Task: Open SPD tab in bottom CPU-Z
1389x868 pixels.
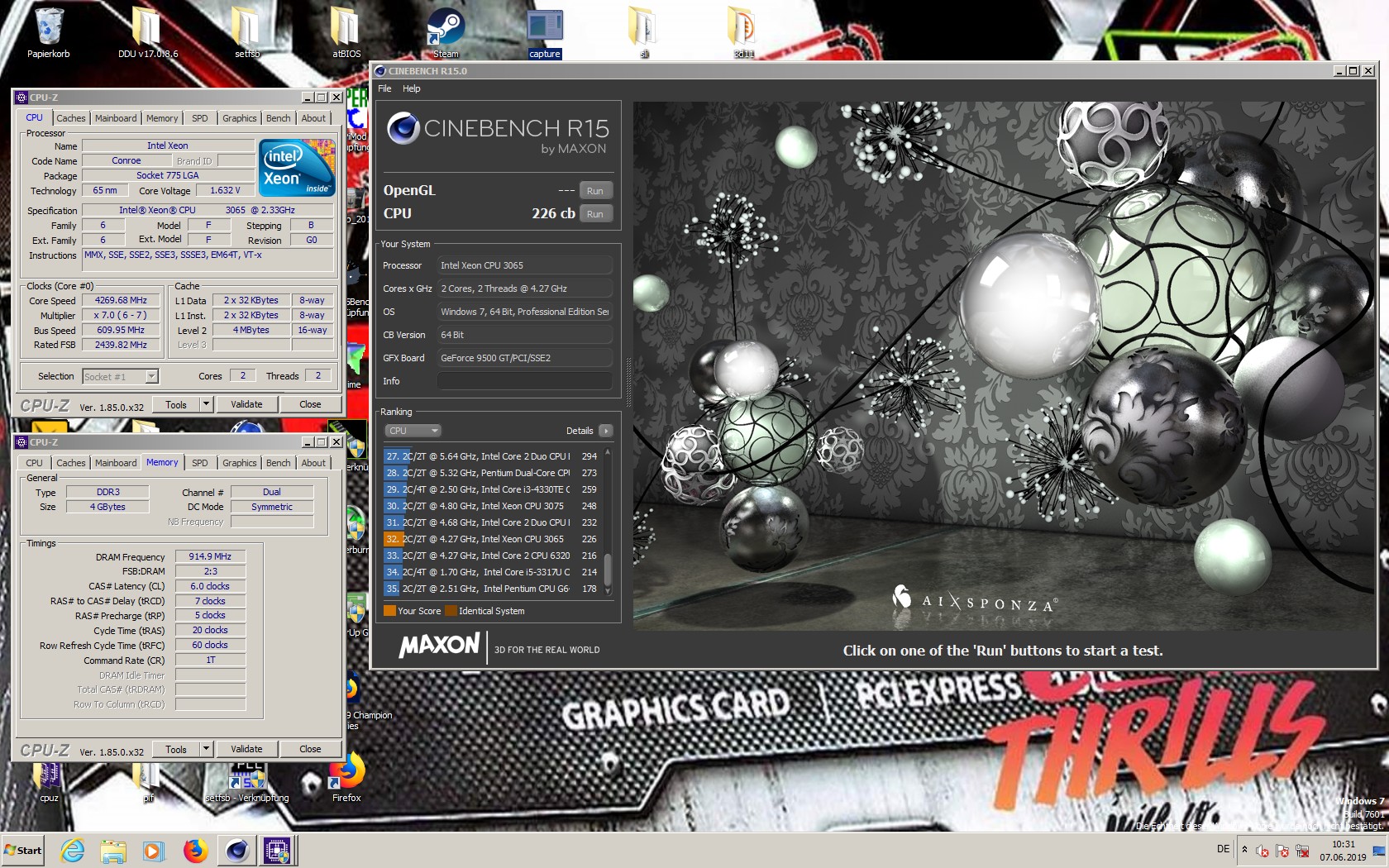Action: (x=200, y=463)
